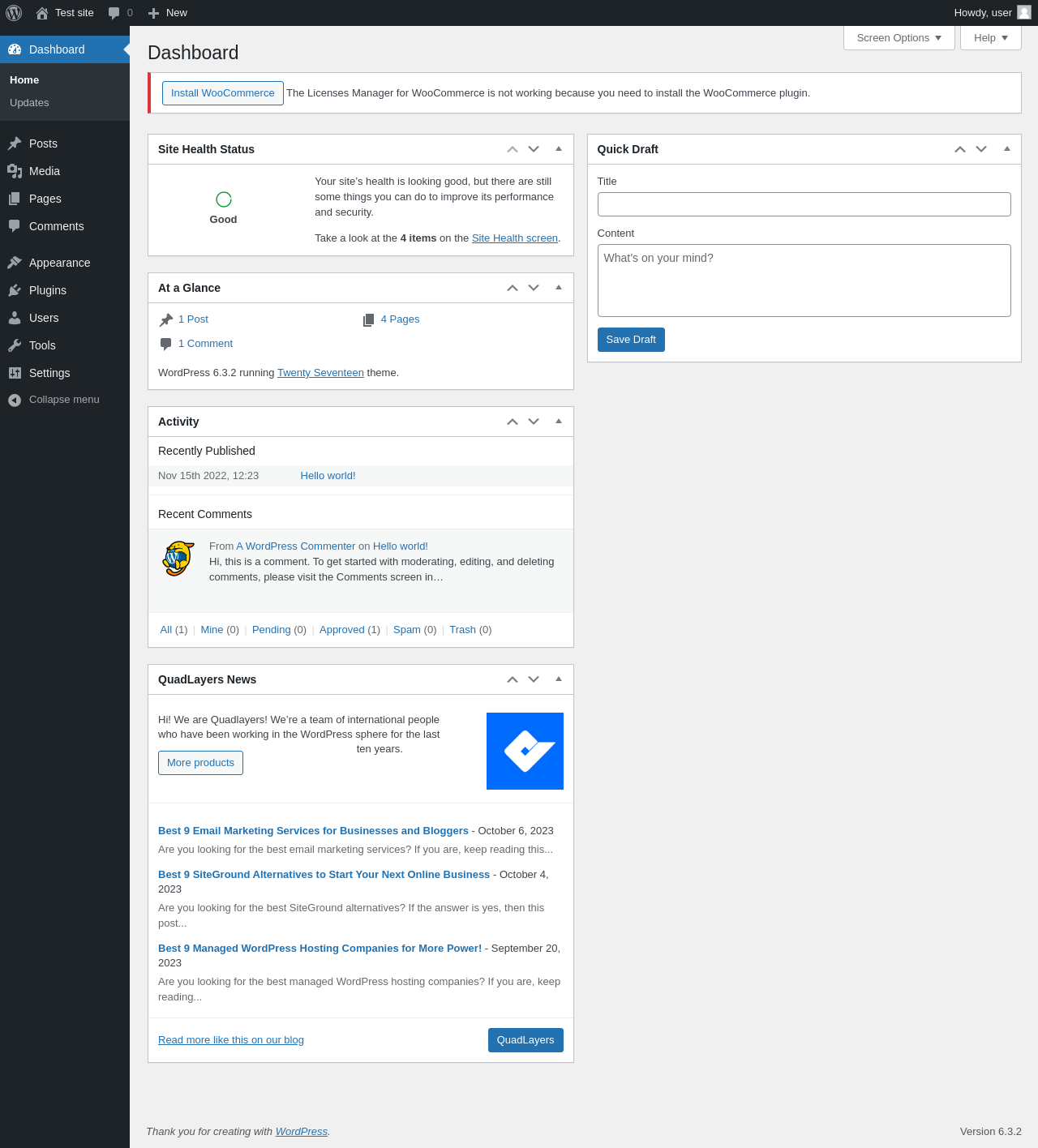The height and width of the screenshot is (1148, 1038).
Task: Move At a Glance widget up
Action: pyautogui.click(x=513, y=288)
